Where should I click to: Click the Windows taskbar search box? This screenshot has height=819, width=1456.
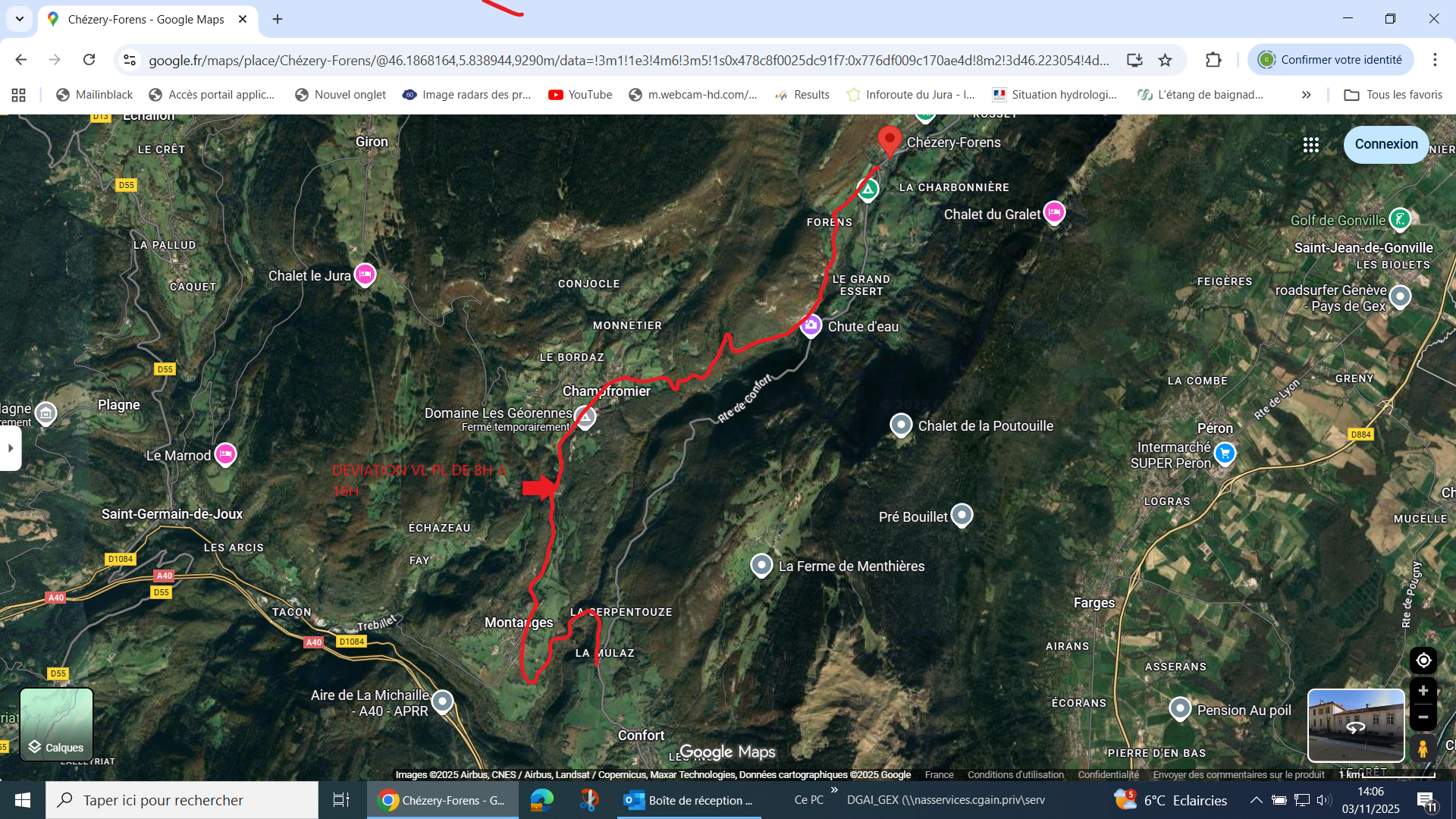182,800
